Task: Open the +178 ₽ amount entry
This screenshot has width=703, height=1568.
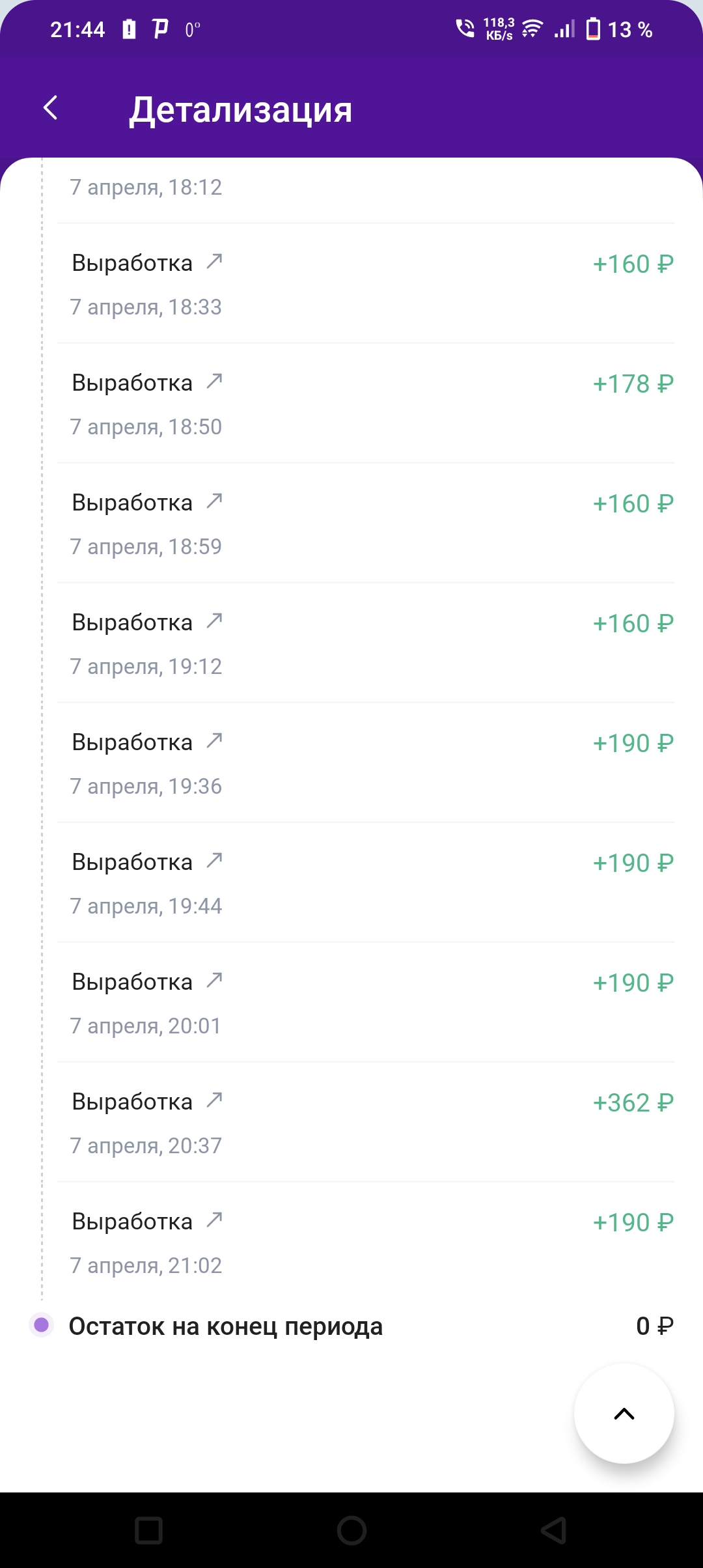Action: pos(633,384)
